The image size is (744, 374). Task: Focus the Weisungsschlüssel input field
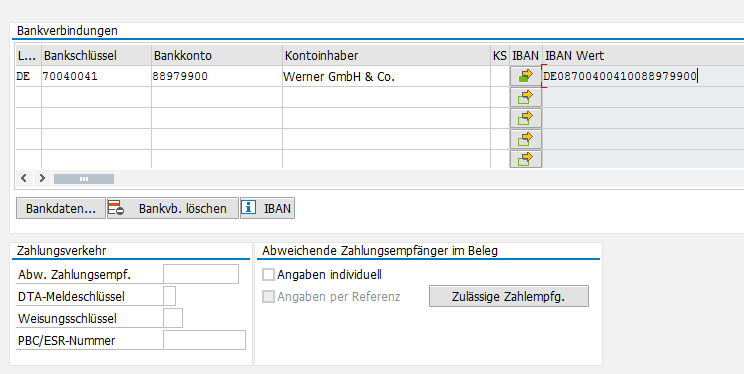173,318
